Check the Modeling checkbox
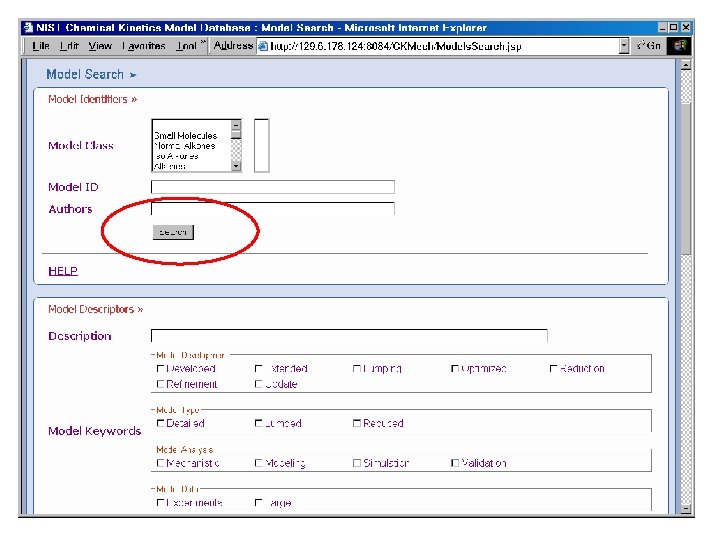Viewport: 720px width, 540px height. click(259, 463)
